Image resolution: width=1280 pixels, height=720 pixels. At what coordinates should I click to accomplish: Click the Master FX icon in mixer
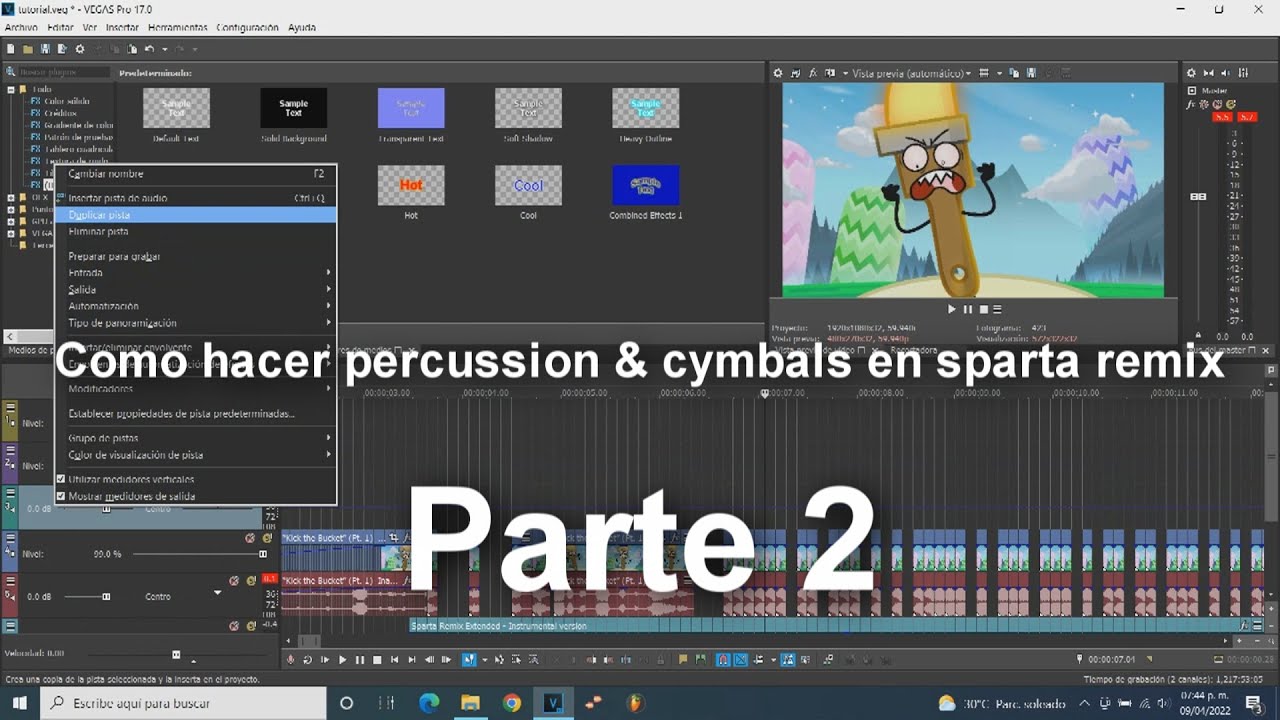(x=1192, y=104)
